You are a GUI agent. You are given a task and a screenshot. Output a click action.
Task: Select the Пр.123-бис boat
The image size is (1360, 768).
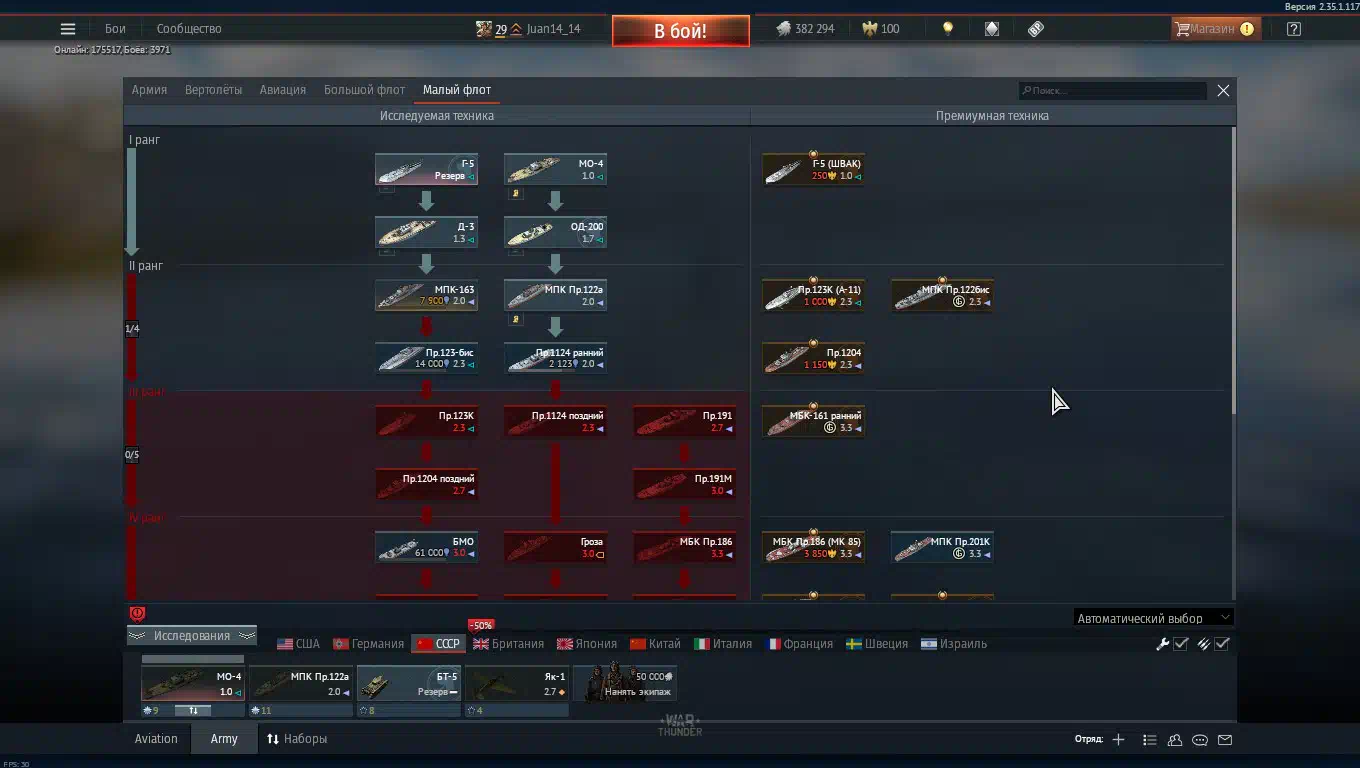[426, 358]
